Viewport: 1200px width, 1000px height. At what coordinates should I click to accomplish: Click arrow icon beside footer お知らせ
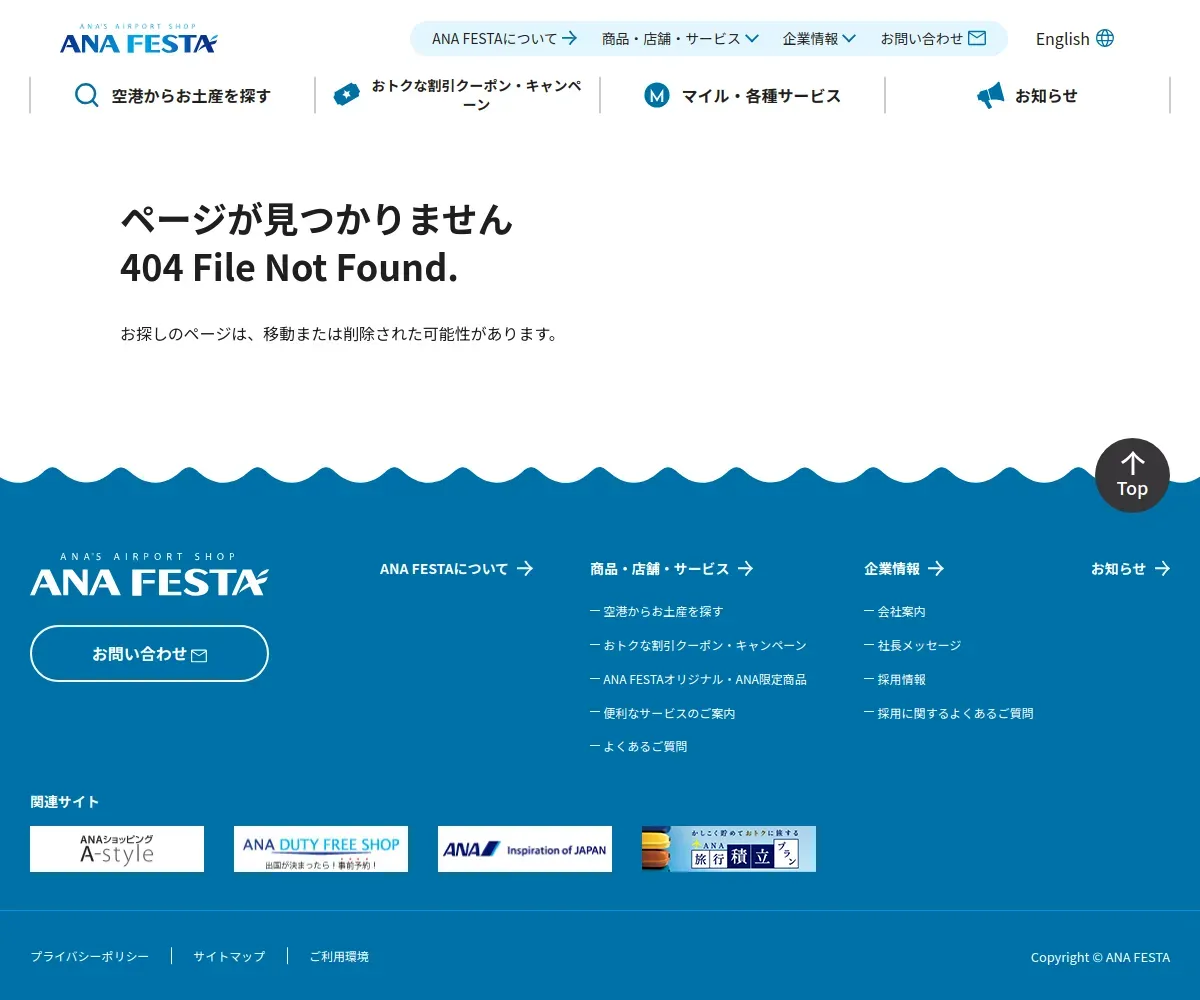[1162, 568]
